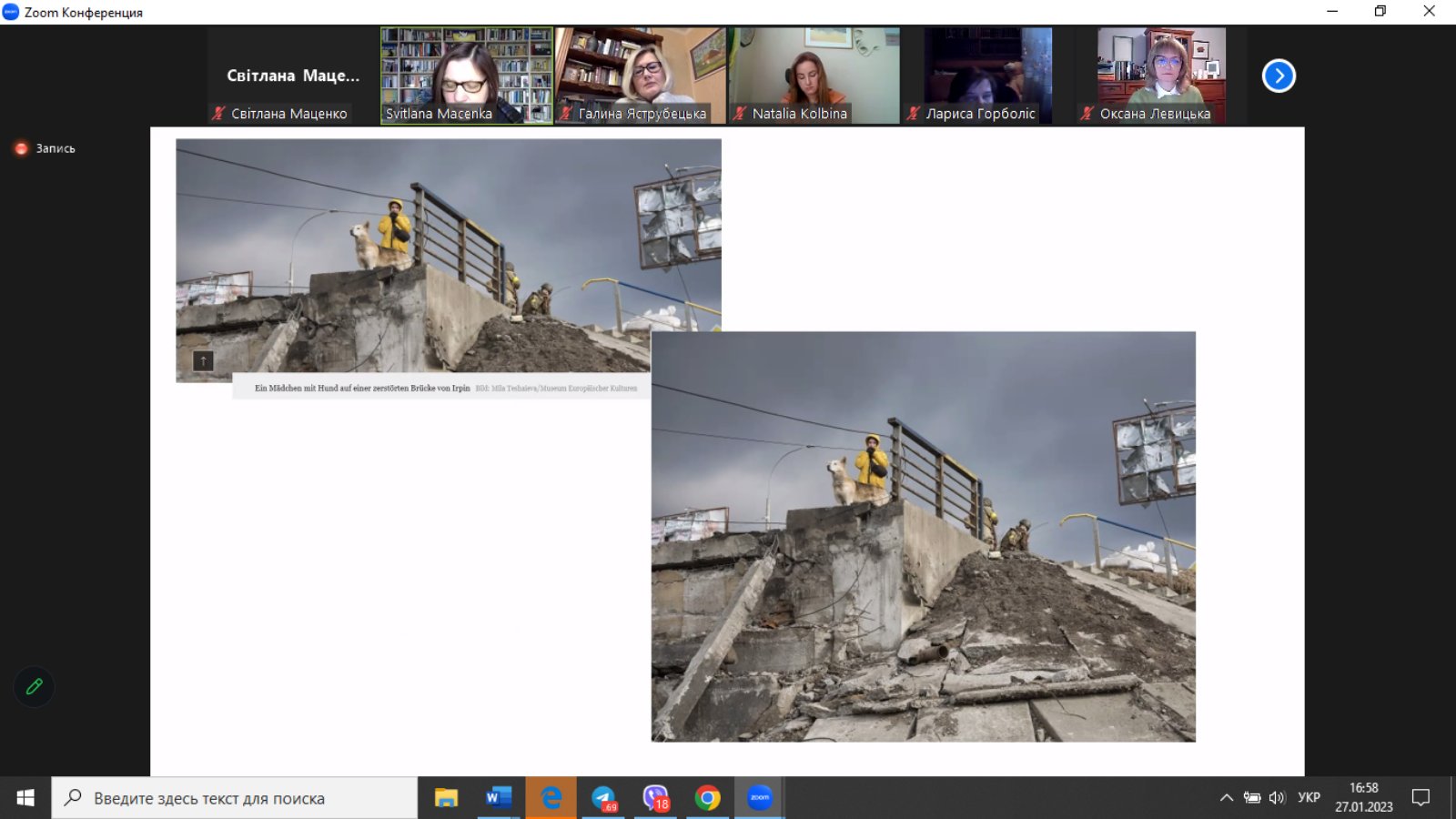Show next participants with blue arrow
This screenshot has height=819, width=1456.
pos(1279,76)
